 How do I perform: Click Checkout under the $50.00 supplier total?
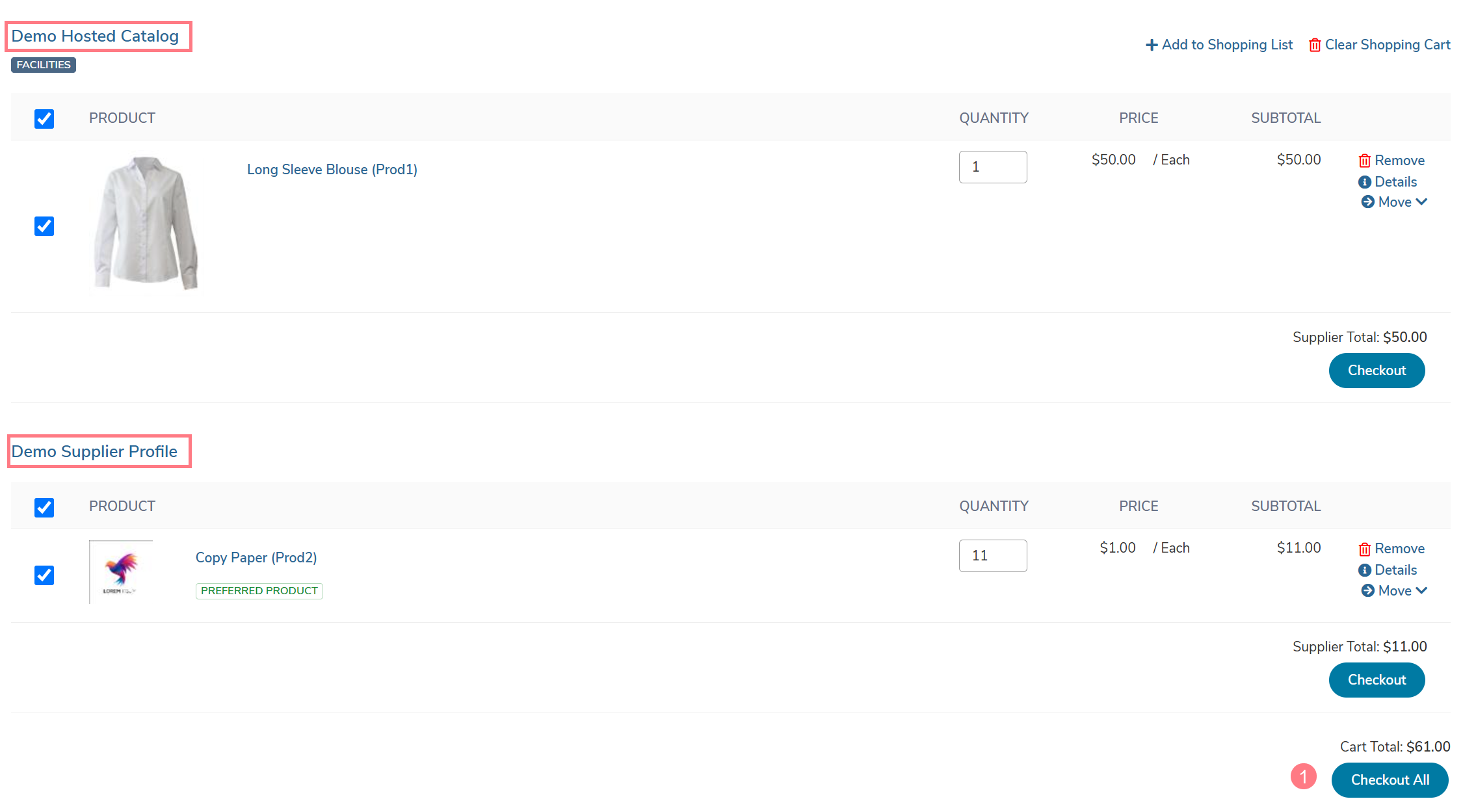pos(1377,371)
